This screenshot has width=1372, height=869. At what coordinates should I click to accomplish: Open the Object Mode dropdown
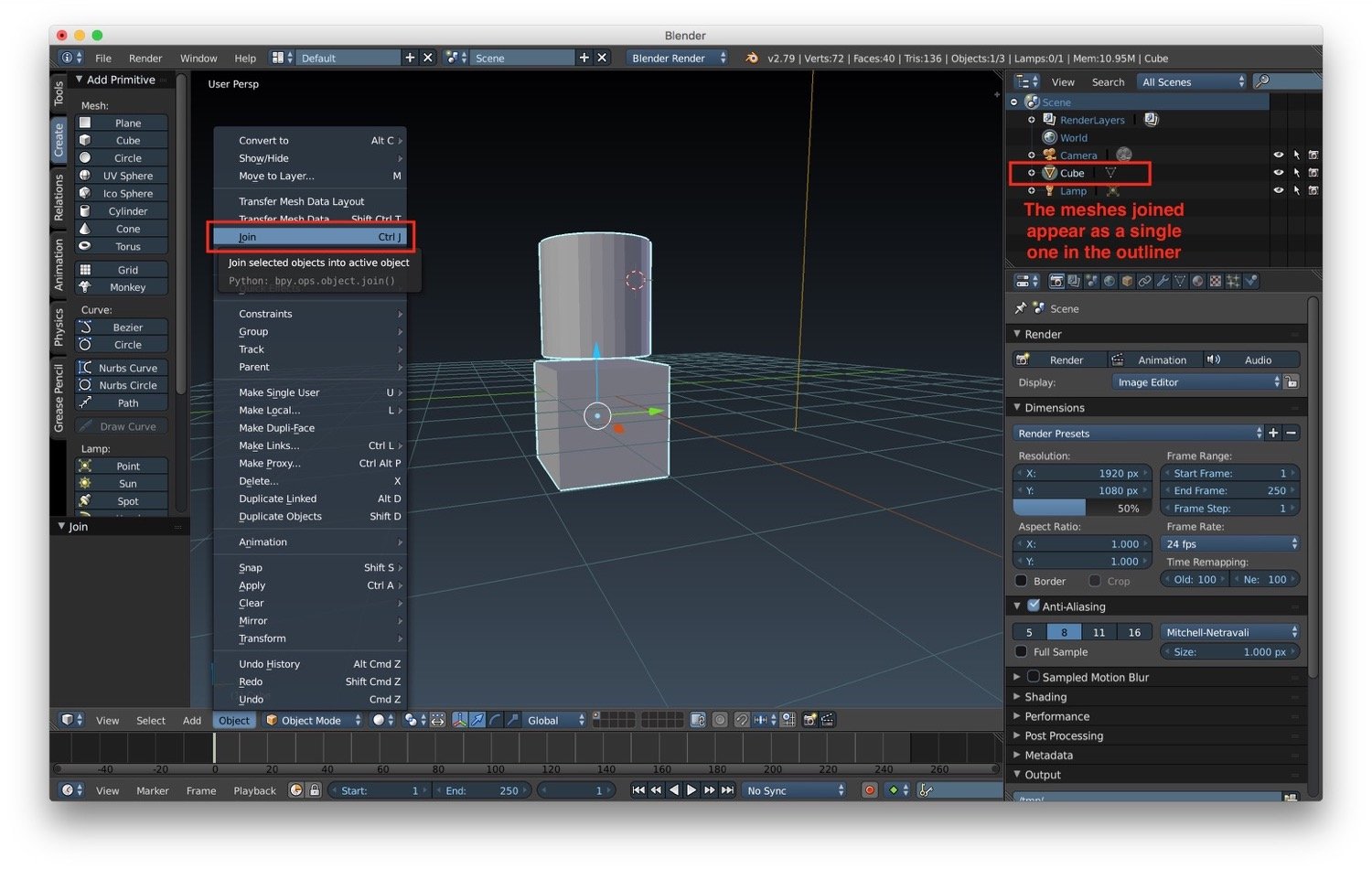tap(314, 720)
